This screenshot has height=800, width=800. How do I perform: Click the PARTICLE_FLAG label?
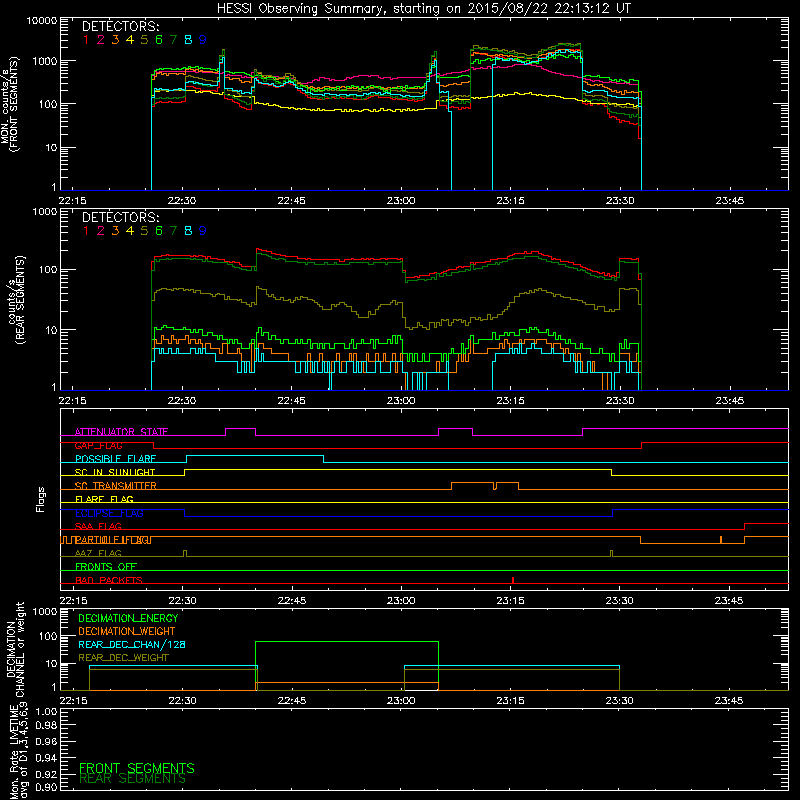[x=112, y=540]
